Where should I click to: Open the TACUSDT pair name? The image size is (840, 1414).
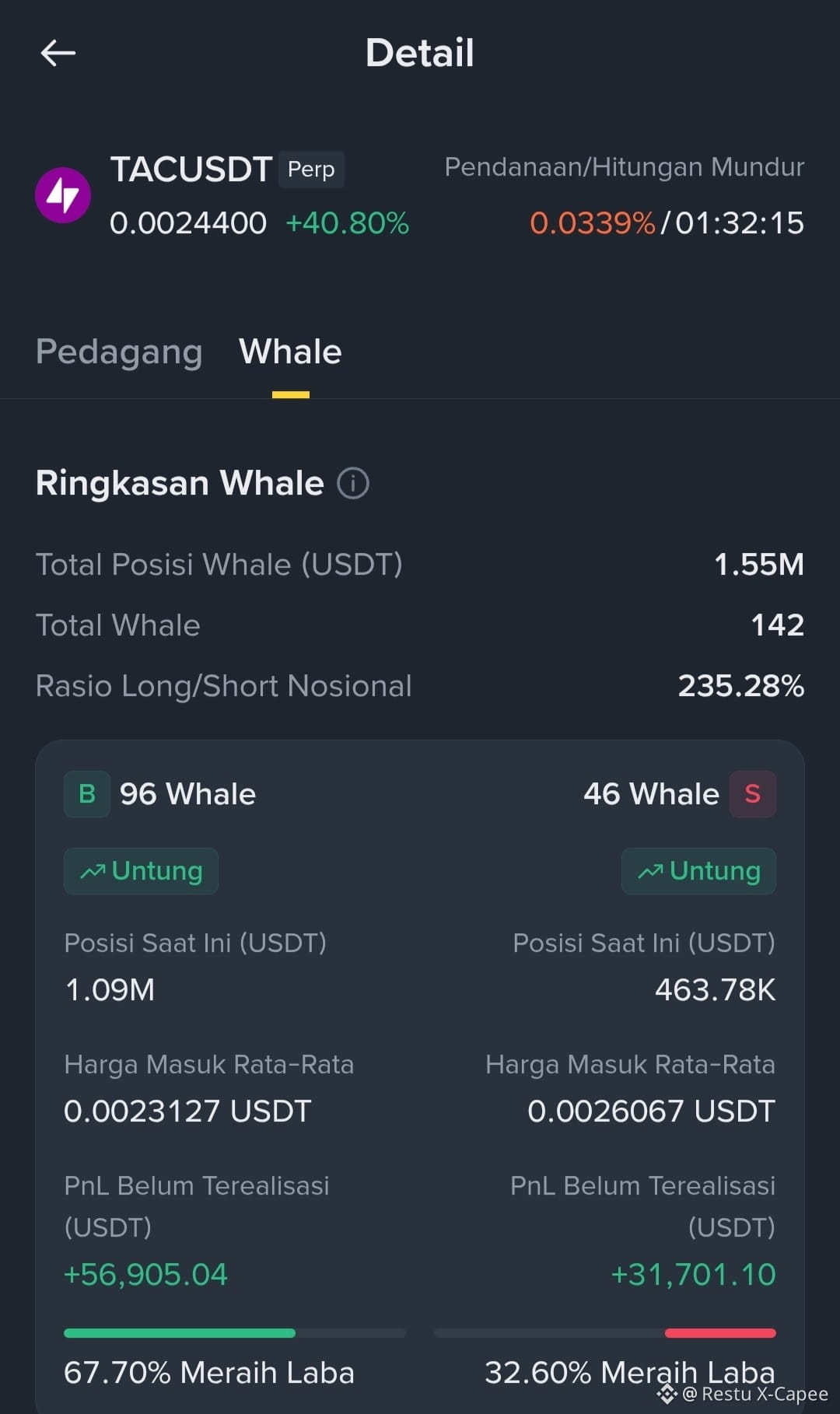(191, 169)
